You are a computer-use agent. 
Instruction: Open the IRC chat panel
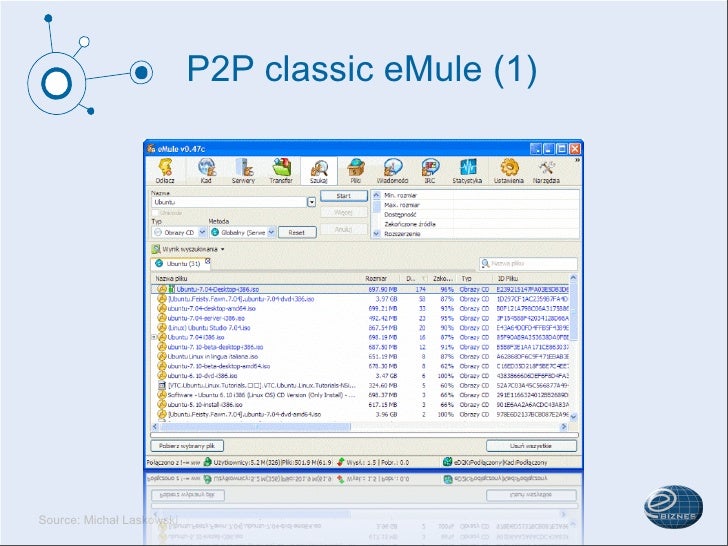[x=430, y=168]
